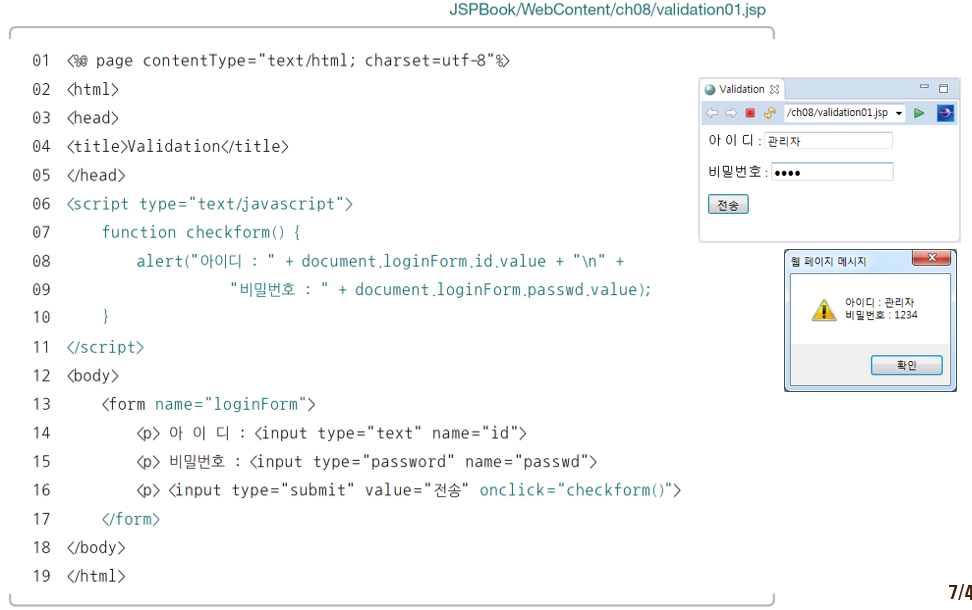Click the <title>Validation</title> code line
Viewport: 972px width, 610px height.
[178, 146]
